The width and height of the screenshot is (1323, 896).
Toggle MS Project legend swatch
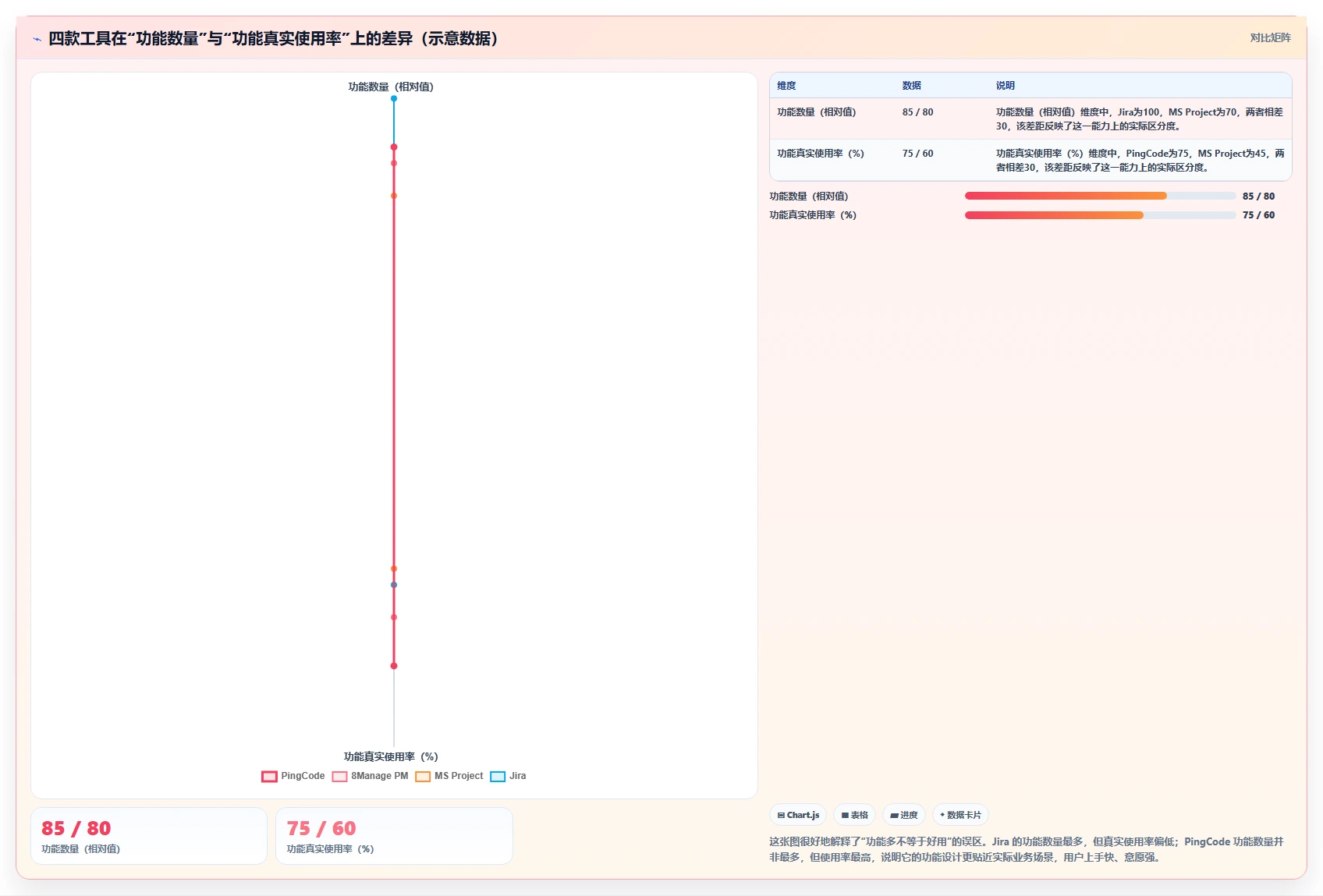pos(423,776)
